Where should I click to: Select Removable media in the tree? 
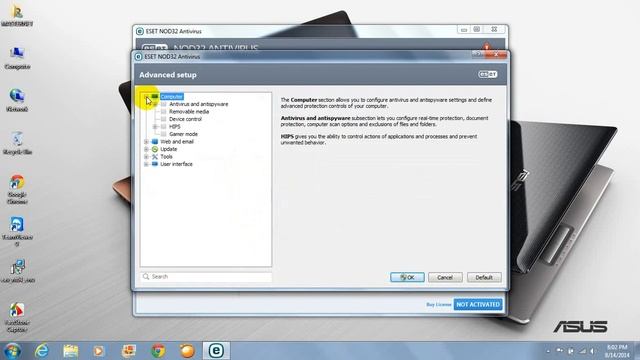point(189,111)
